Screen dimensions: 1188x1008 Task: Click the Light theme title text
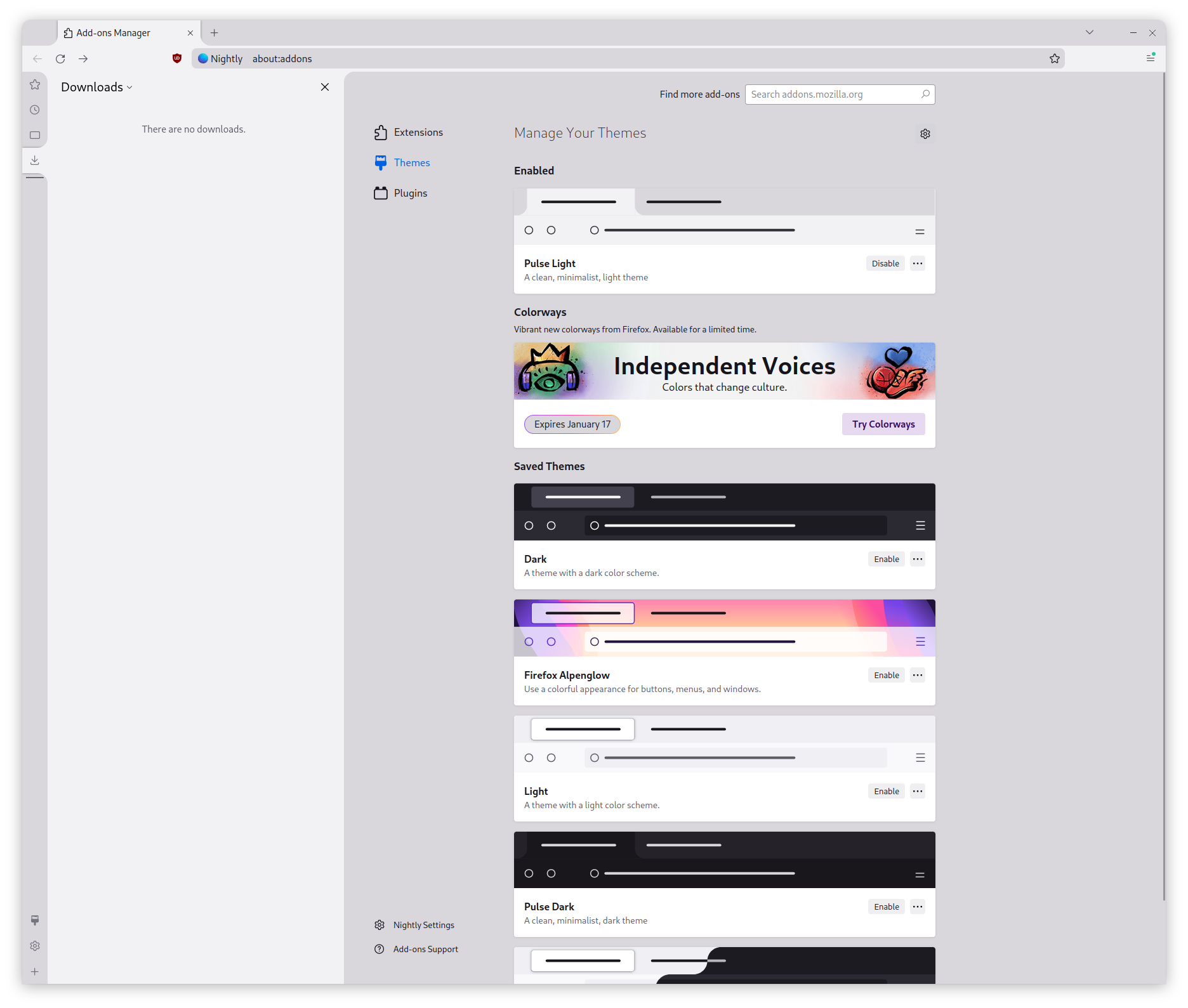click(x=536, y=791)
